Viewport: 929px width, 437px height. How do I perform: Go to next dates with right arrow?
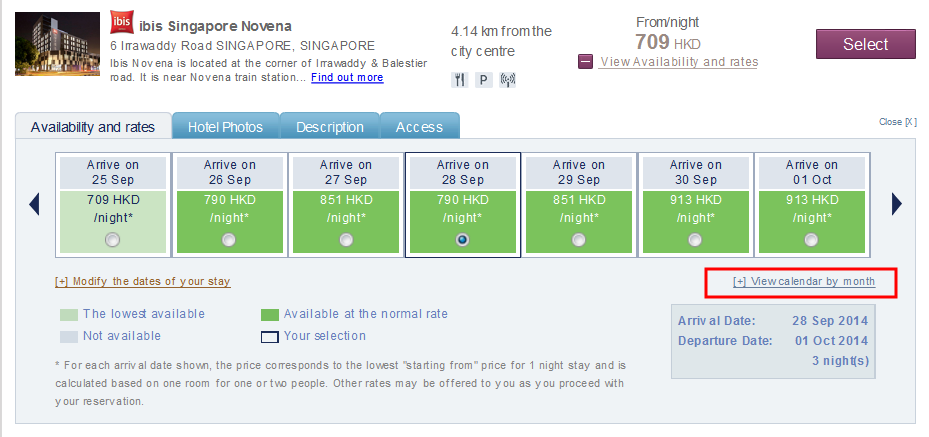[896, 204]
